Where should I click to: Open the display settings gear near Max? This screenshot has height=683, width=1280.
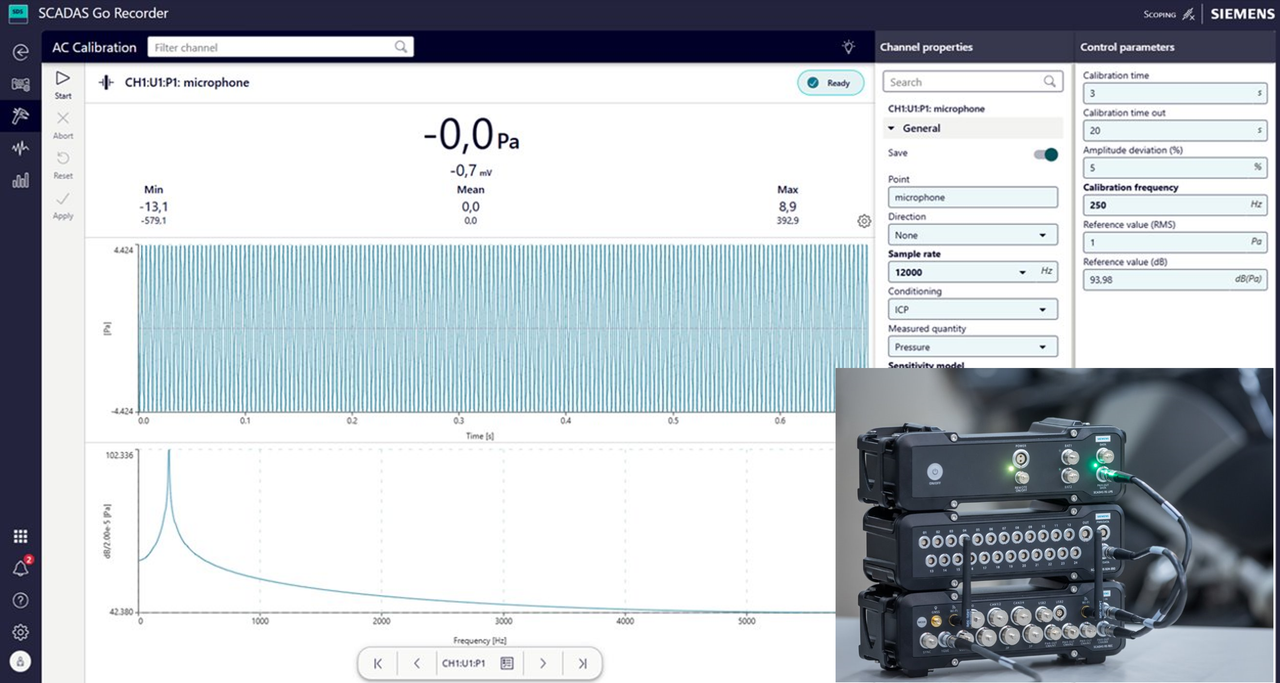(x=864, y=221)
